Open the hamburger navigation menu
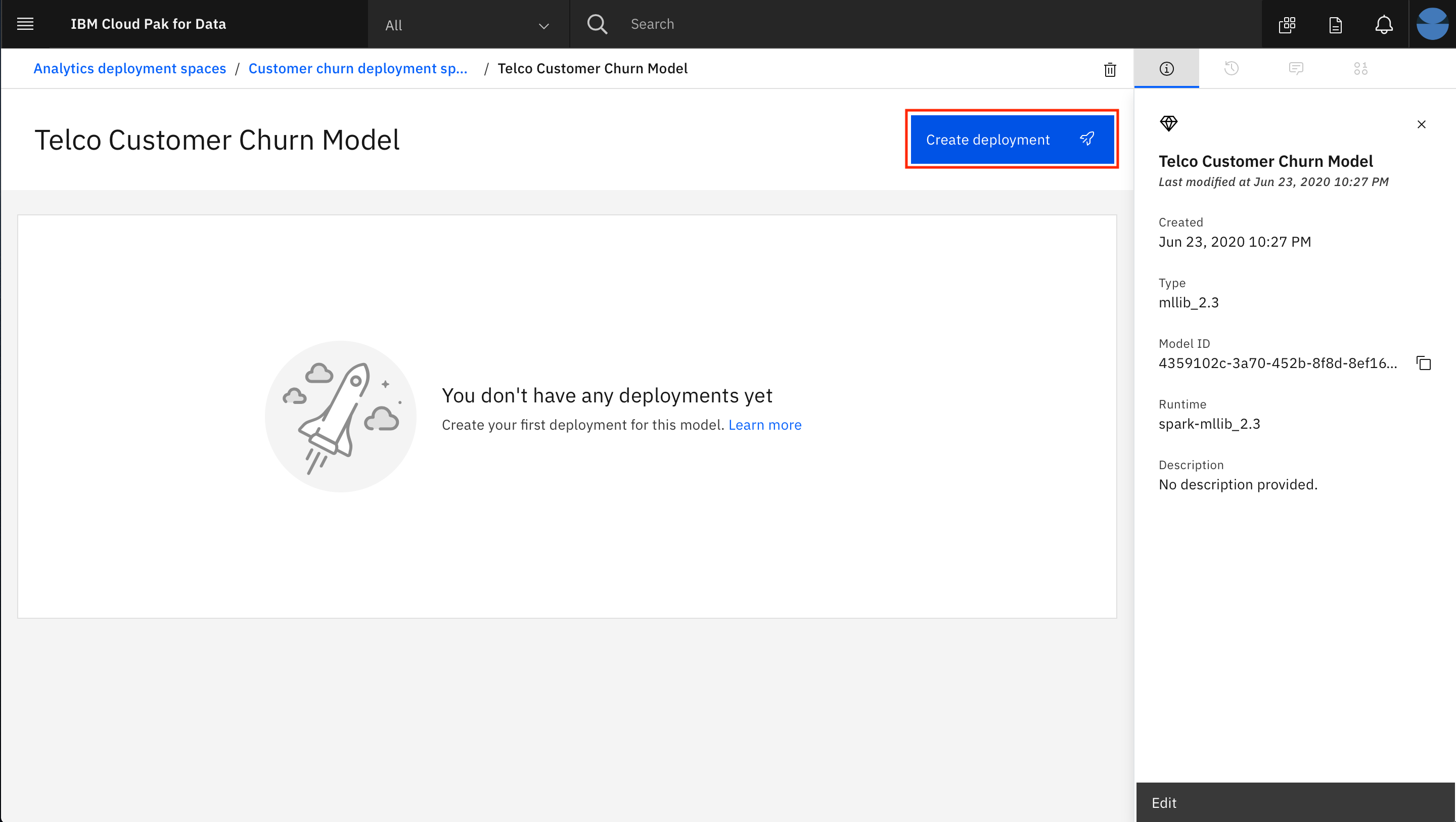This screenshot has height=822, width=1456. 25,24
